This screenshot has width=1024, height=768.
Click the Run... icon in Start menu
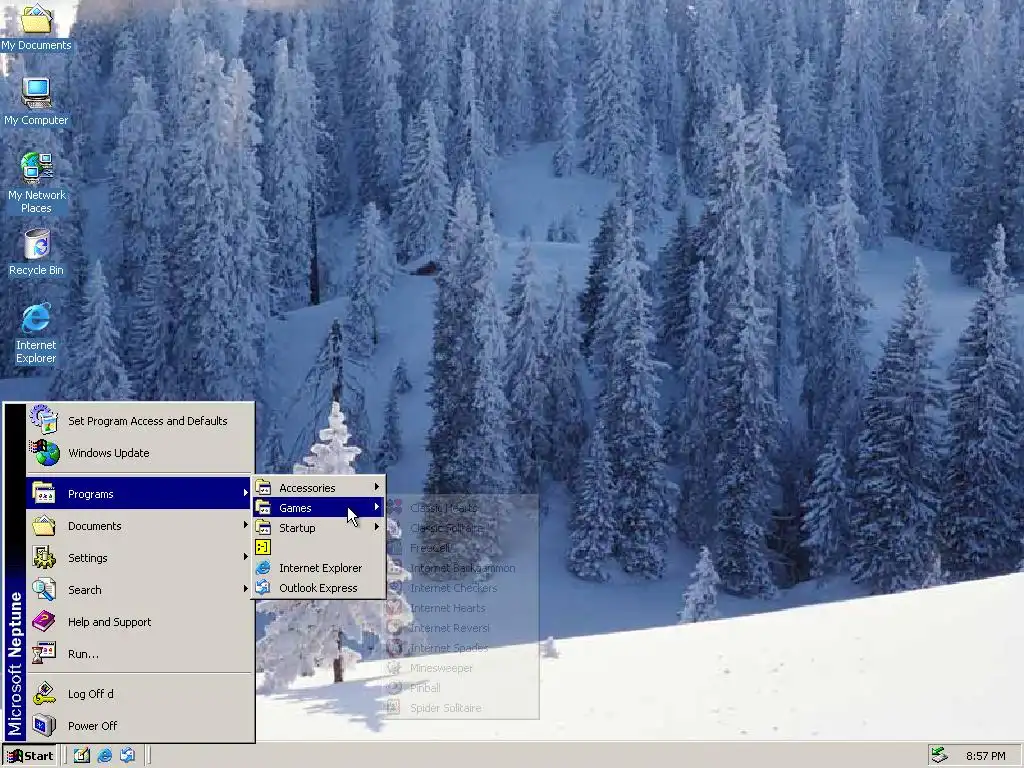pyautogui.click(x=44, y=653)
